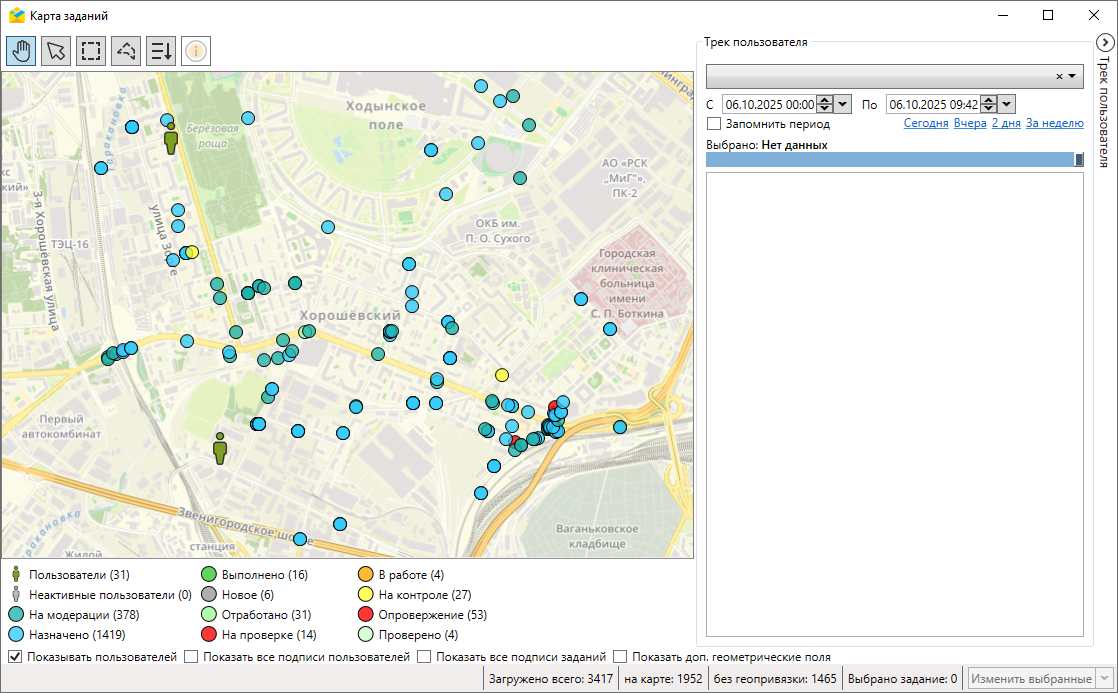Activate the polygon lasso selection tool
This screenshot has width=1118, height=693.
tap(126, 50)
